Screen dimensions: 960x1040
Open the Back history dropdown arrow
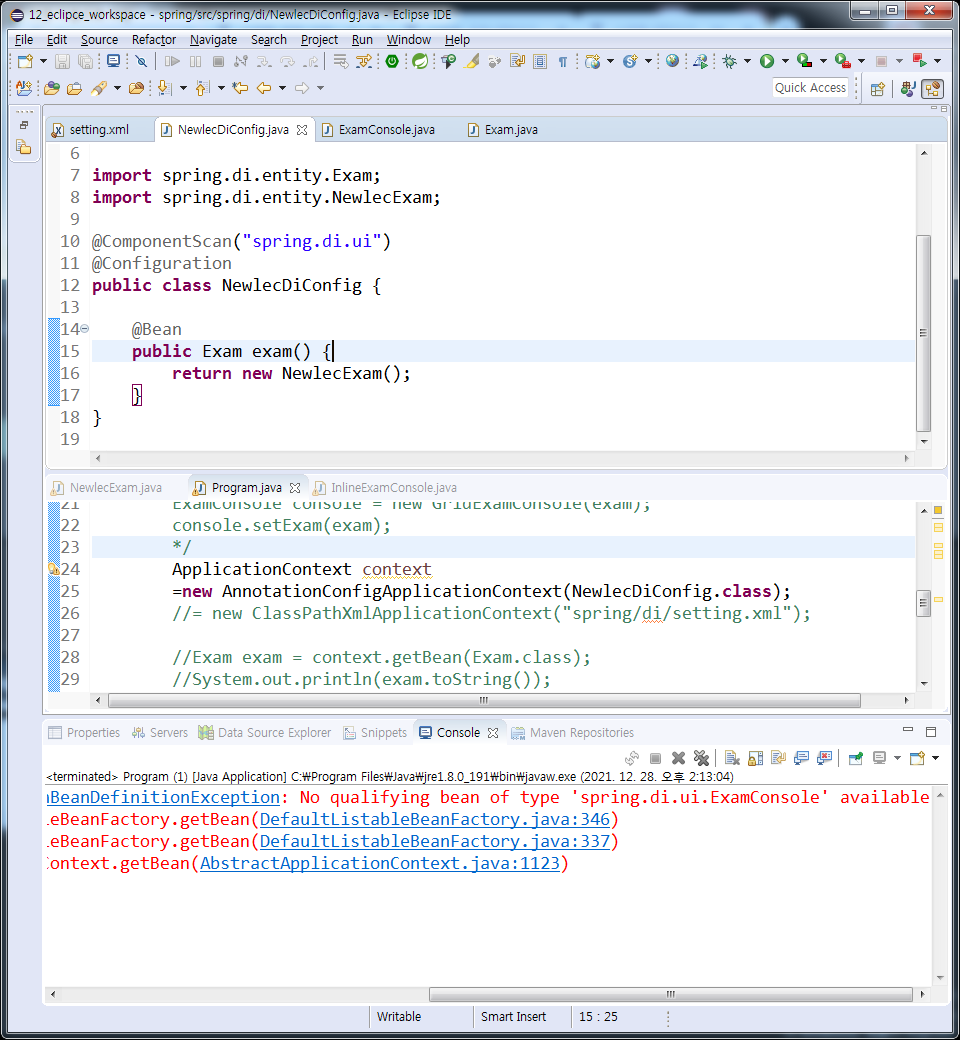pyautogui.click(x=282, y=88)
